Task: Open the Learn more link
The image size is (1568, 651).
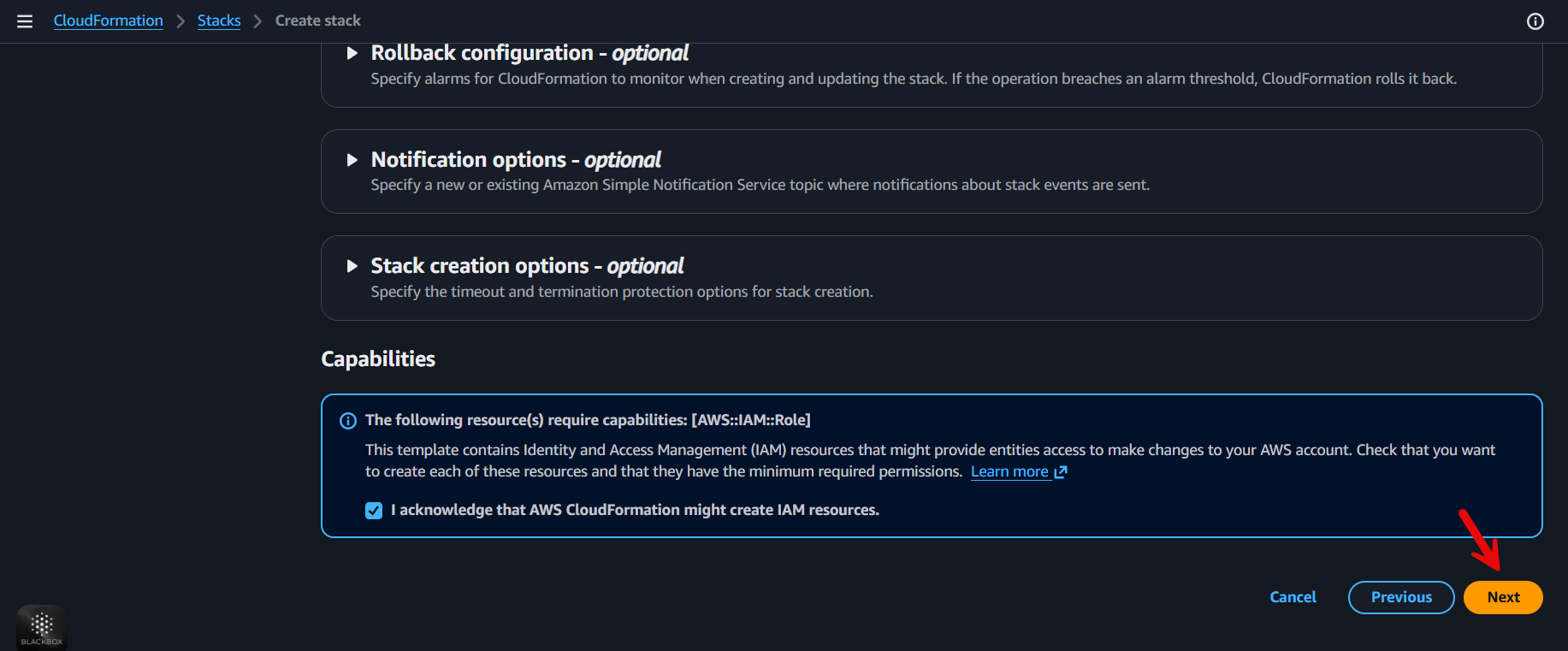Action: click(x=1009, y=471)
